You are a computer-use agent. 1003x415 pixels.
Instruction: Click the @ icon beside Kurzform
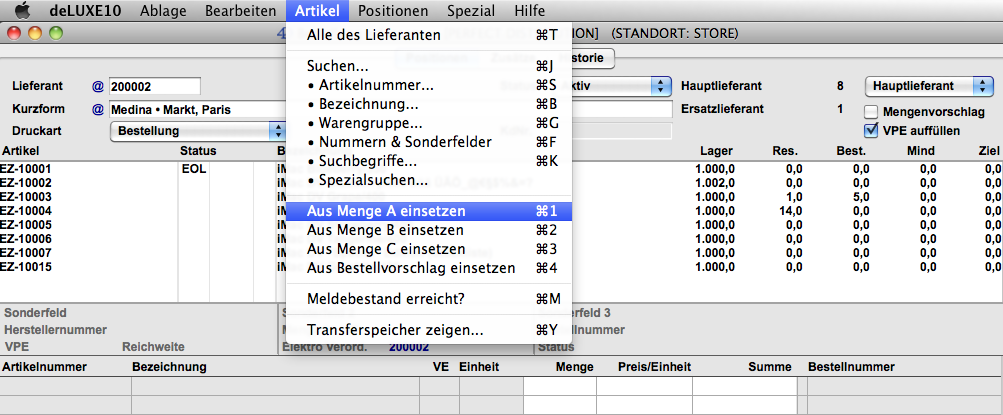tap(98, 109)
